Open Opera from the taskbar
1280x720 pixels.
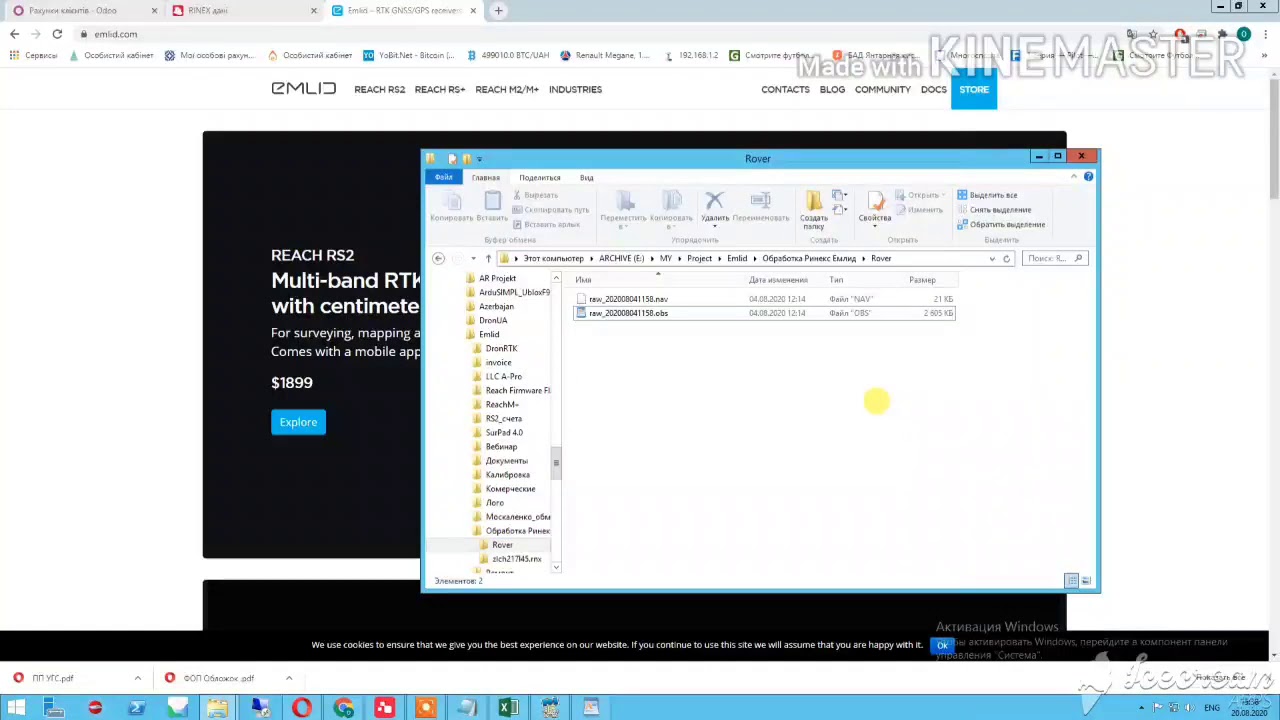301,708
